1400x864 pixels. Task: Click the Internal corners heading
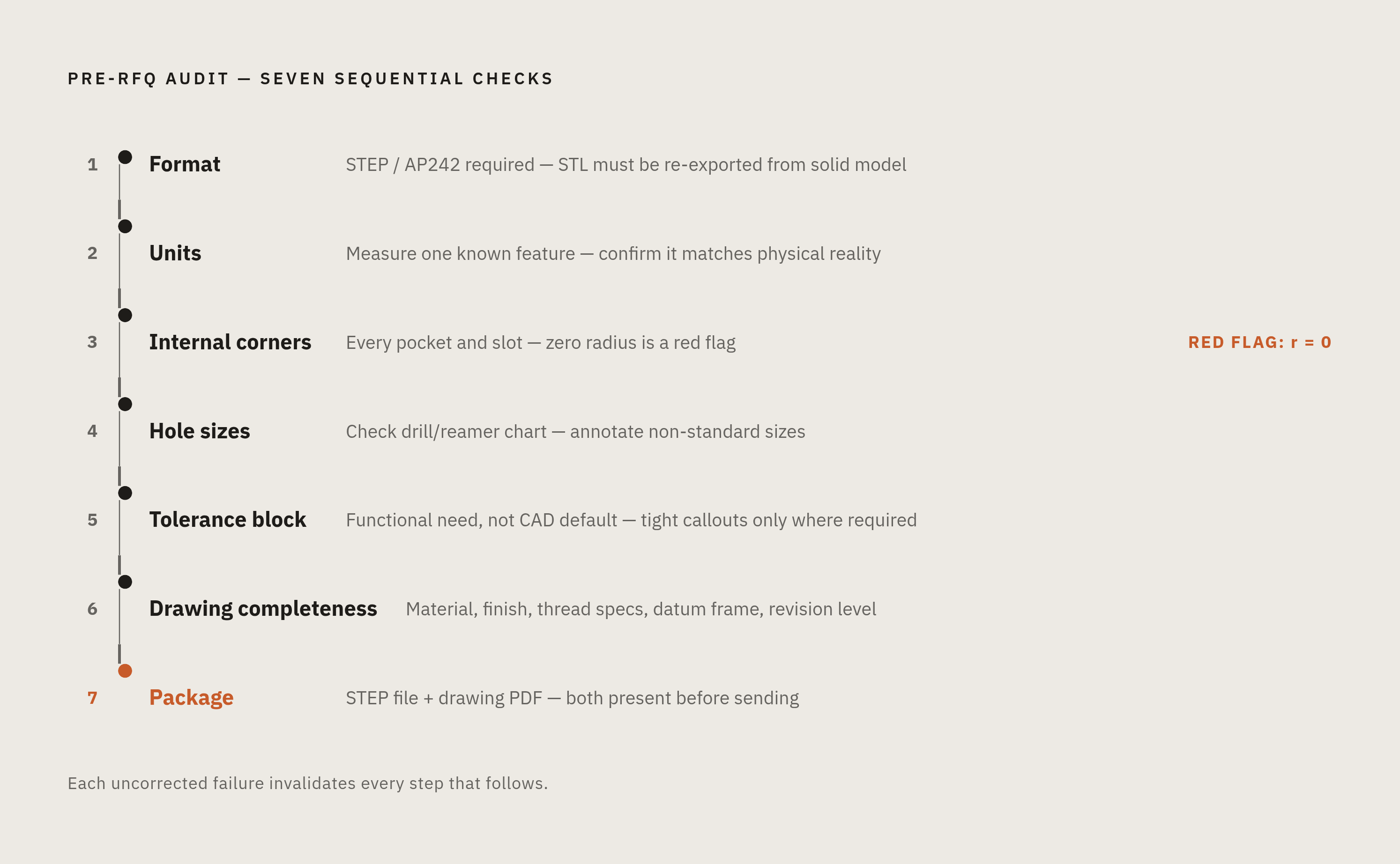point(231,342)
